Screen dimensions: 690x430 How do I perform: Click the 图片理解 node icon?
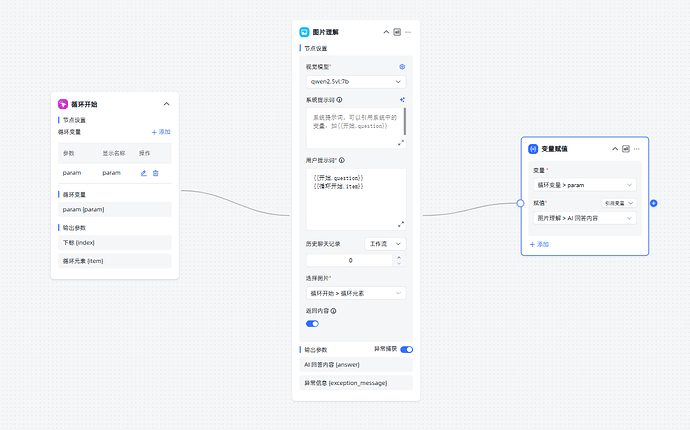[x=305, y=32]
